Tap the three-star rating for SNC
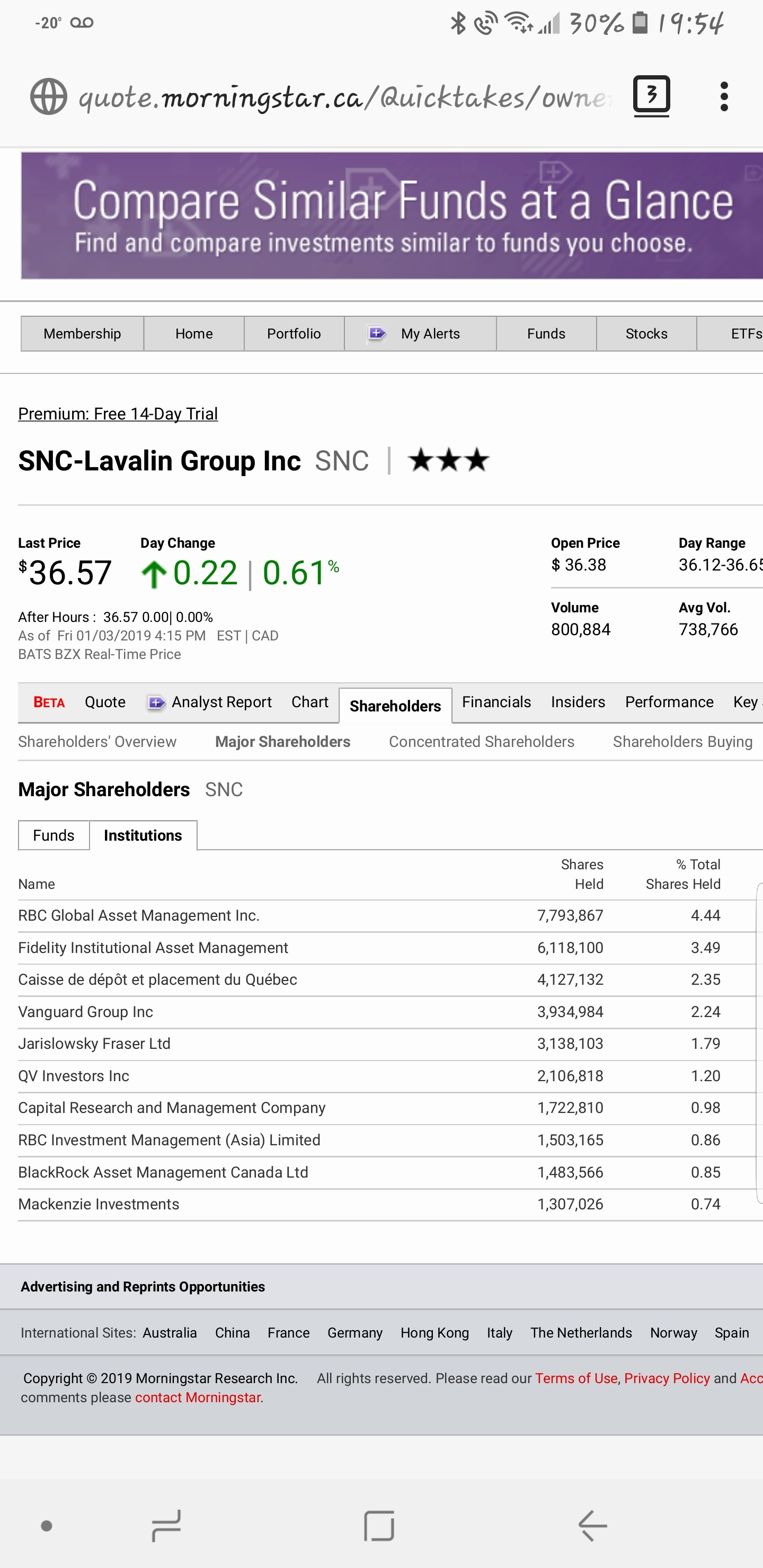Screen dimensions: 763x1568 [449, 460]
